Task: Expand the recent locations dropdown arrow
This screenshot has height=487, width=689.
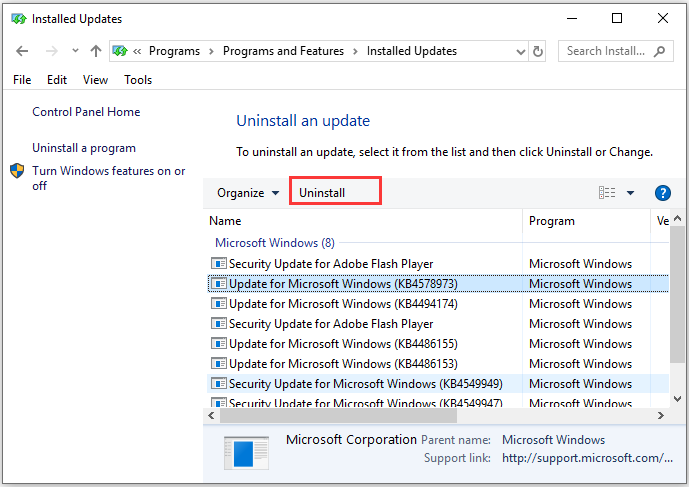Action: 73,52
